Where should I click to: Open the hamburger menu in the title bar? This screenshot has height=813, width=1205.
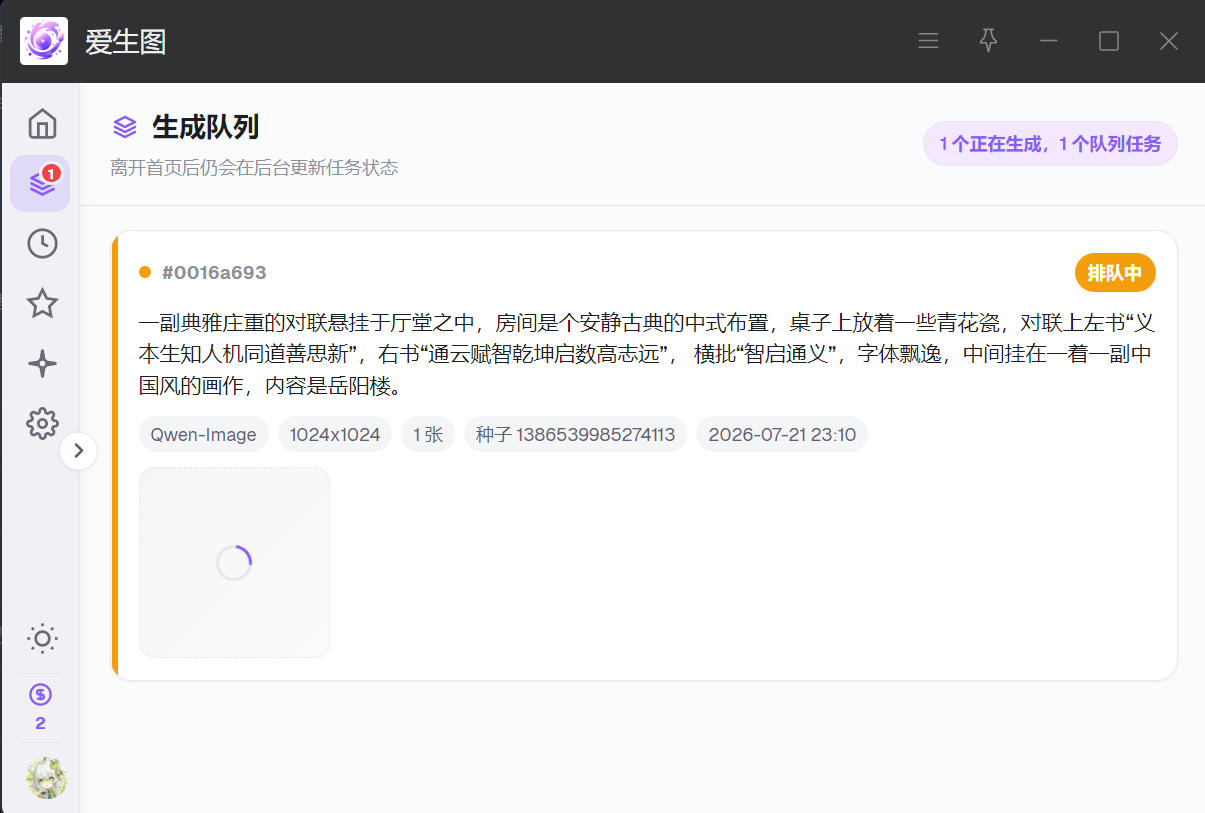coord(928,41)
